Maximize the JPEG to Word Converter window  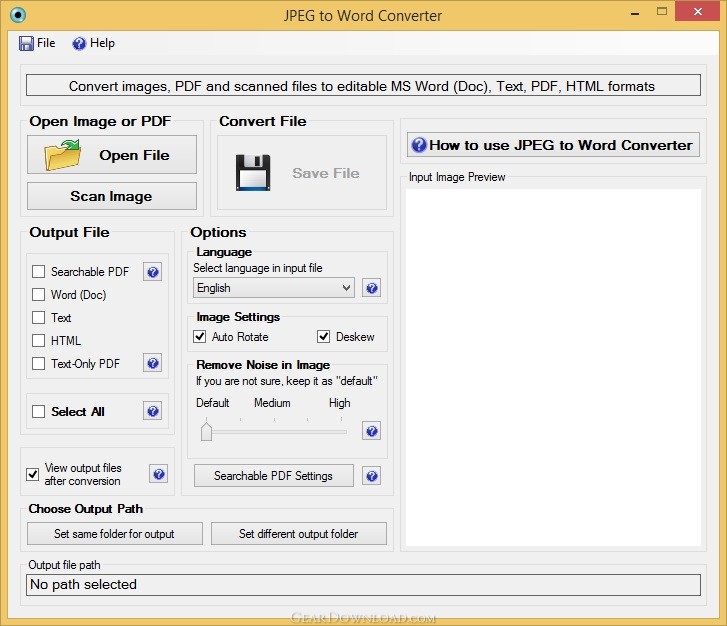(x=662, y=12)
